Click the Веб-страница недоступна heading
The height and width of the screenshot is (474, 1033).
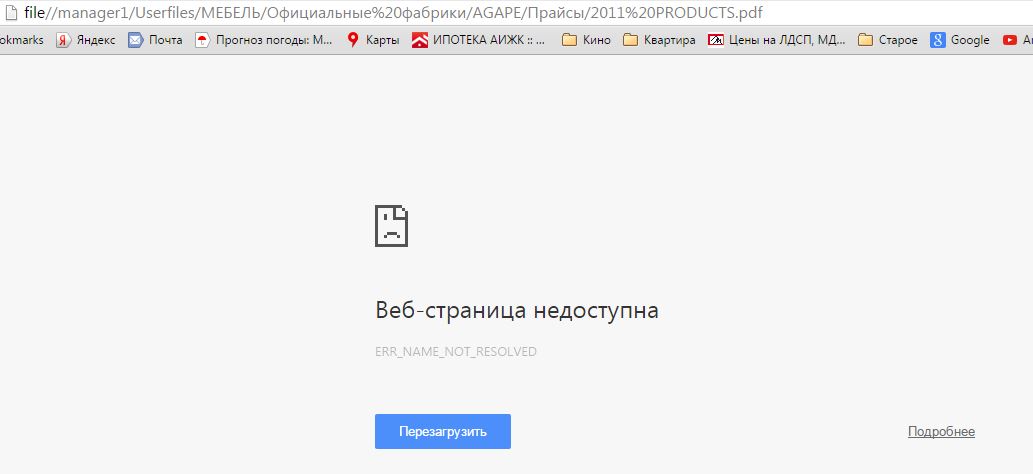[x=516, y=310]
